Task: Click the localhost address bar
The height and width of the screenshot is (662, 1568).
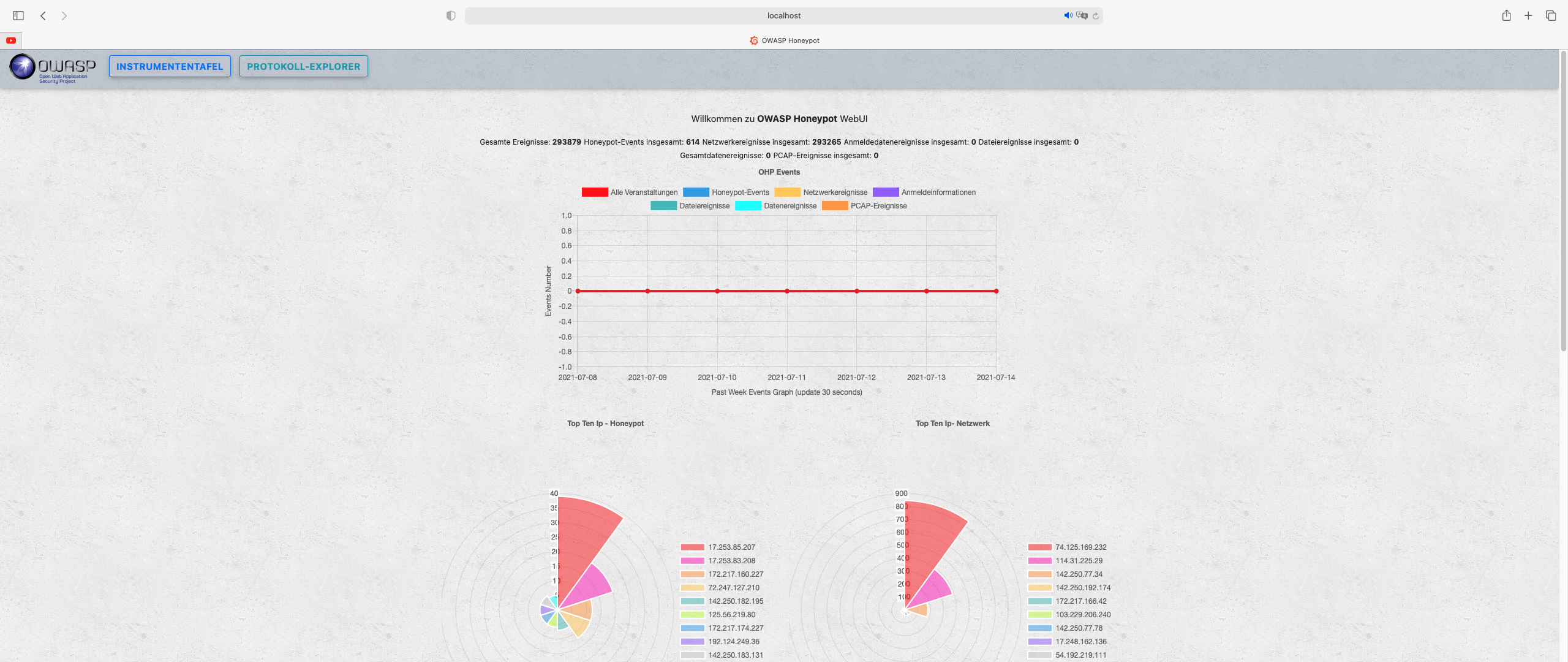Action: (784, 15)
